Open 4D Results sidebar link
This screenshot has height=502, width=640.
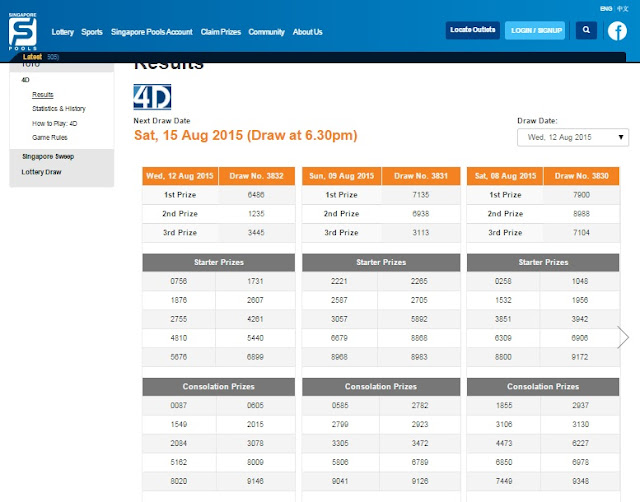[x=43, y=95]
